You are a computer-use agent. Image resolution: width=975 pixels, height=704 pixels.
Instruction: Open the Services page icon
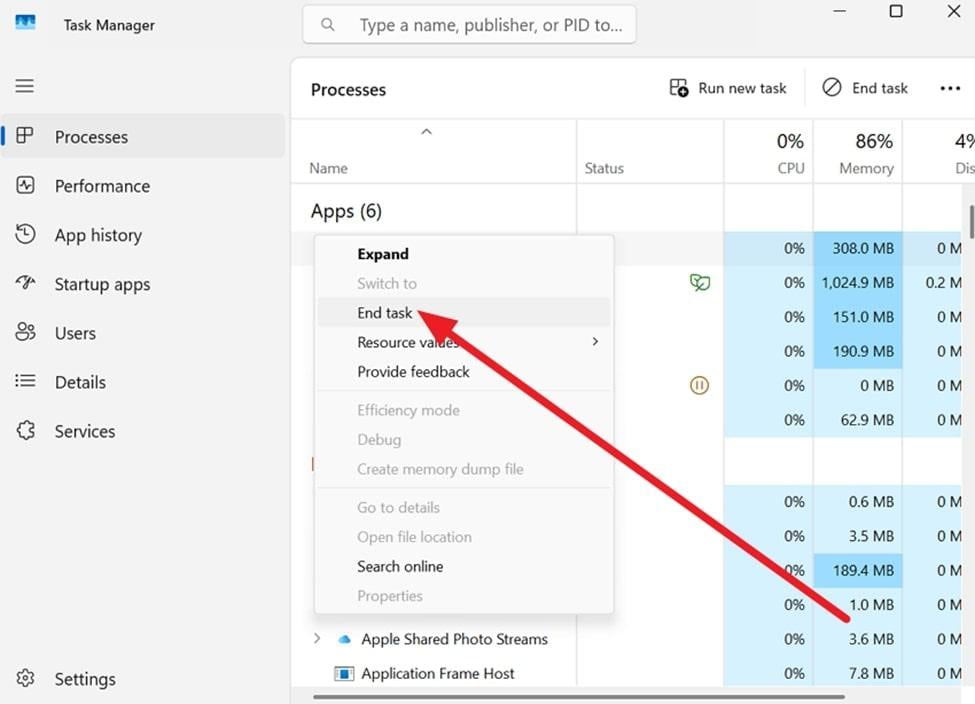[x=25, y=431]
